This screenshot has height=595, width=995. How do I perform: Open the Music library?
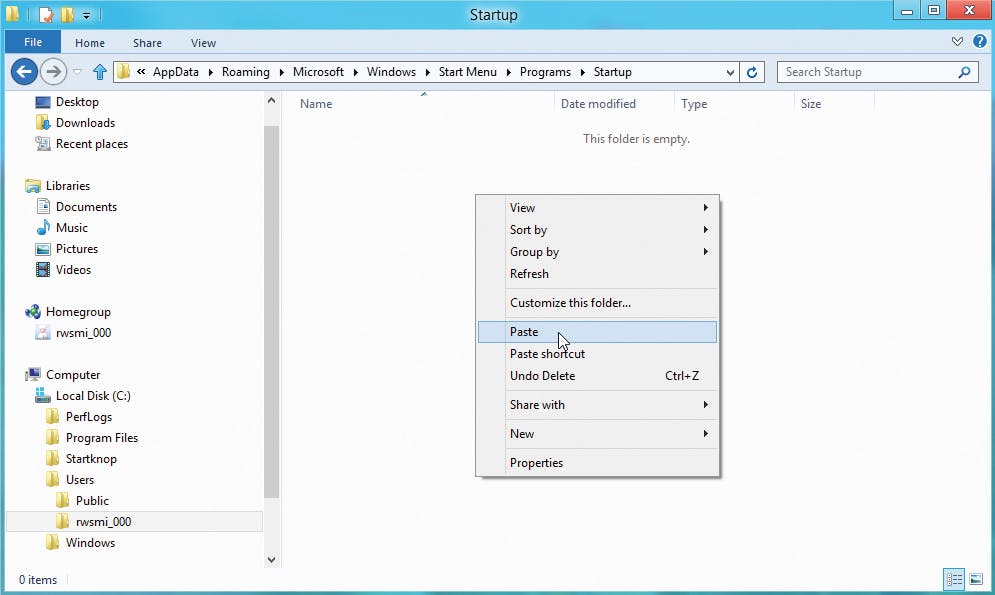[72, 228]
